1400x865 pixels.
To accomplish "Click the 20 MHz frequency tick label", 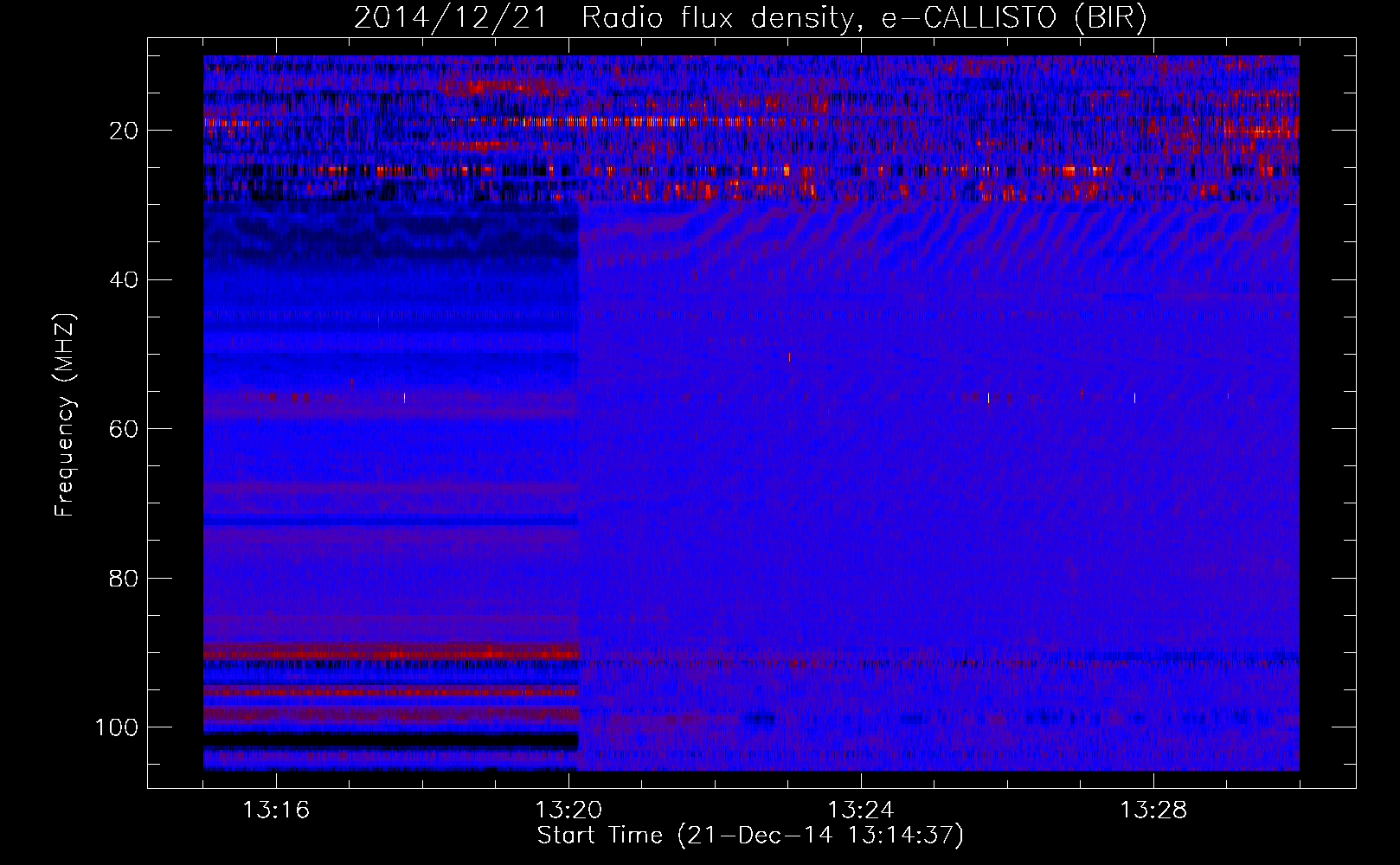I will click(125, 131).
